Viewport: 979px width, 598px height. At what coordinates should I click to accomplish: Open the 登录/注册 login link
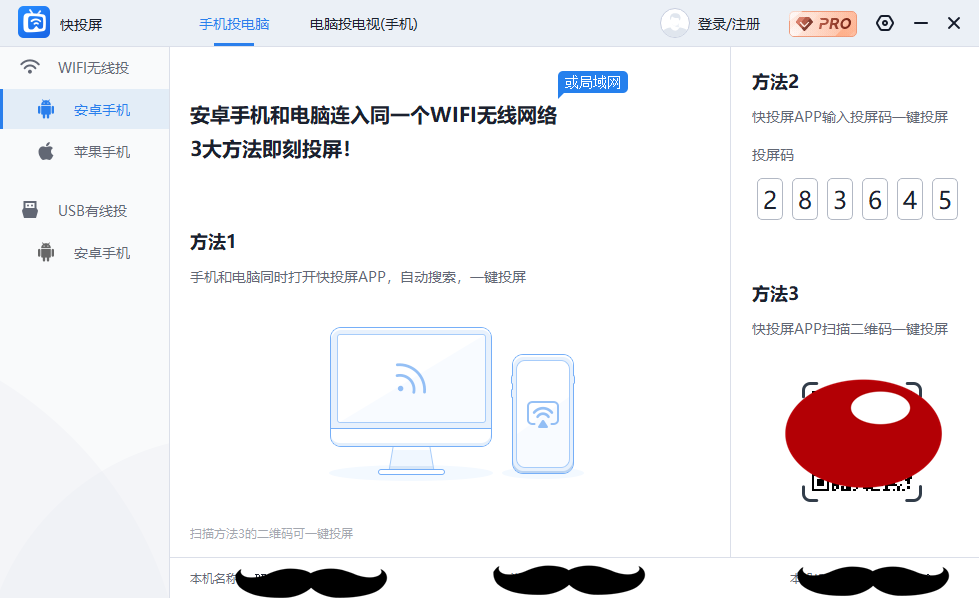click(729, 24)
